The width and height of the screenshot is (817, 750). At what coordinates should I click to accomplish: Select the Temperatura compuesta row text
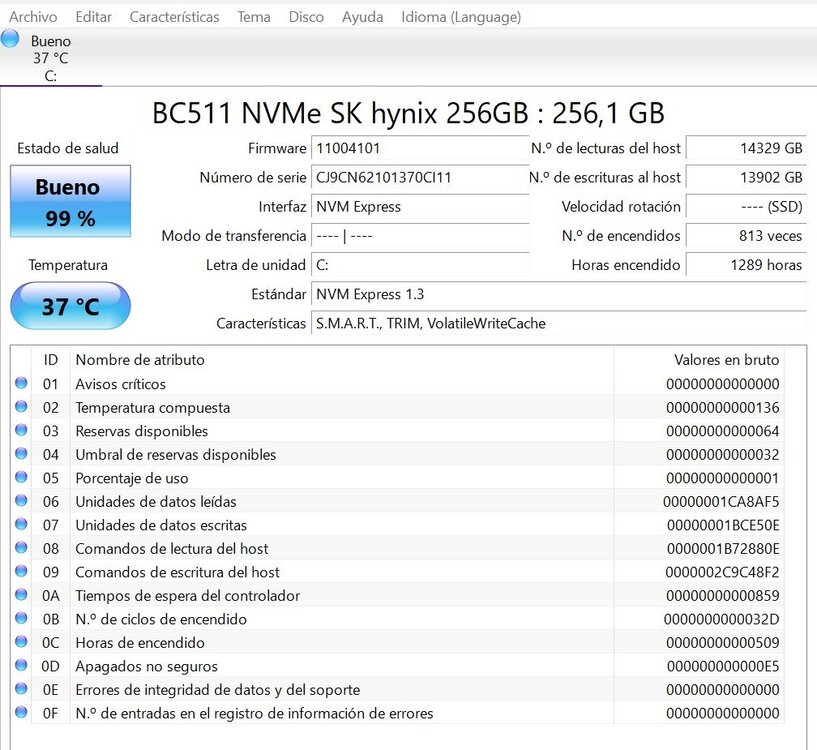pos(153,408)
